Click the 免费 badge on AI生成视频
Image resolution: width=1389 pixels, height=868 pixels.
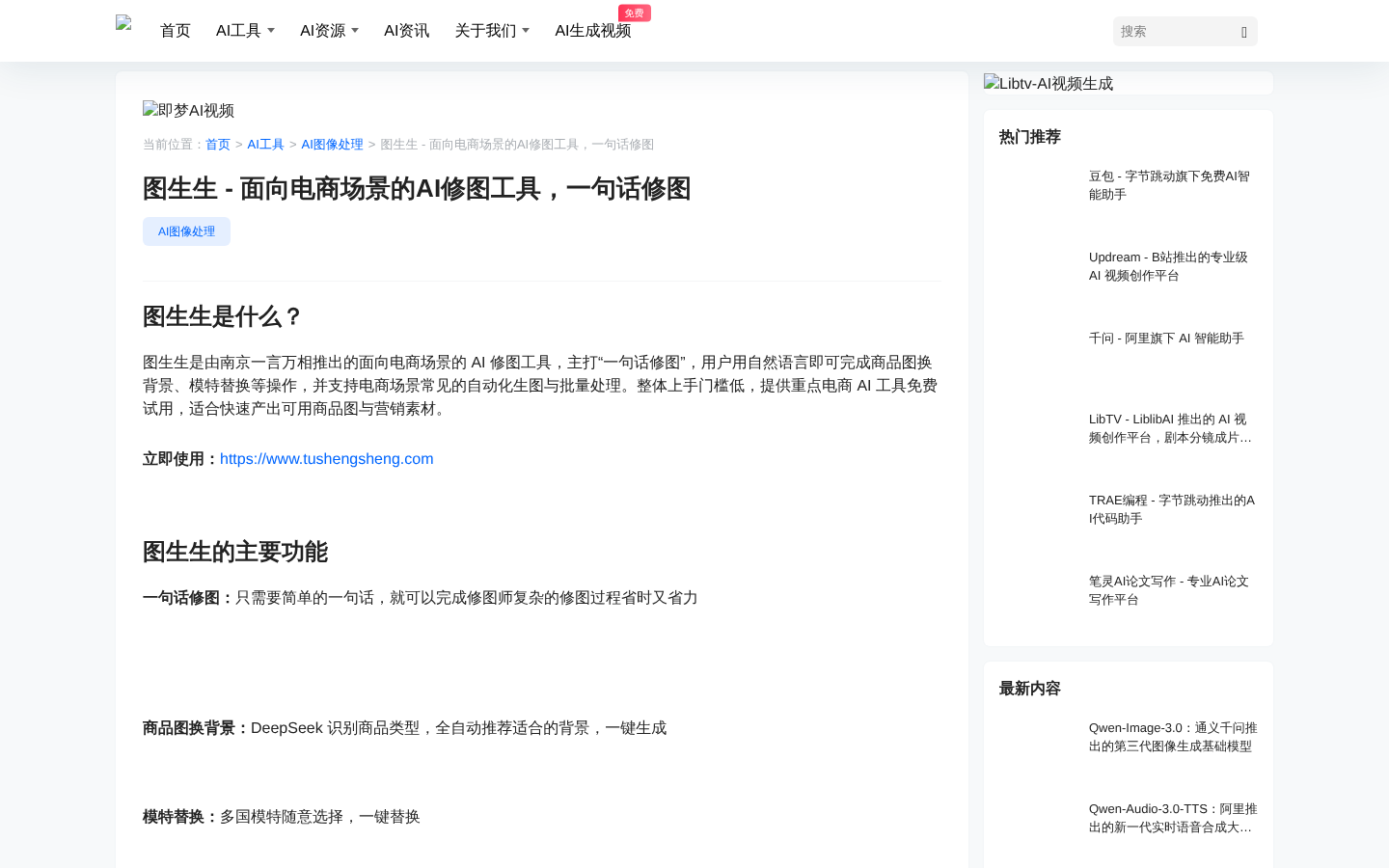[635, 13]
